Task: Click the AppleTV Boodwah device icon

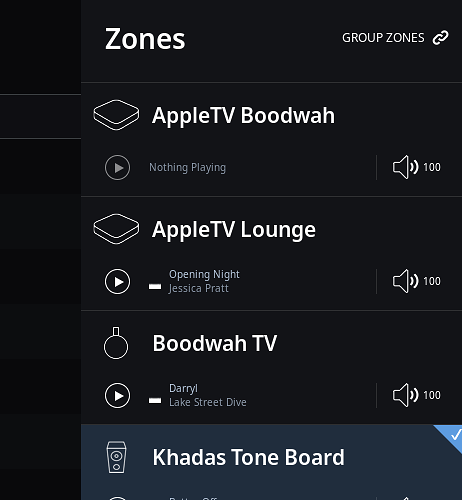Action: 116,115
